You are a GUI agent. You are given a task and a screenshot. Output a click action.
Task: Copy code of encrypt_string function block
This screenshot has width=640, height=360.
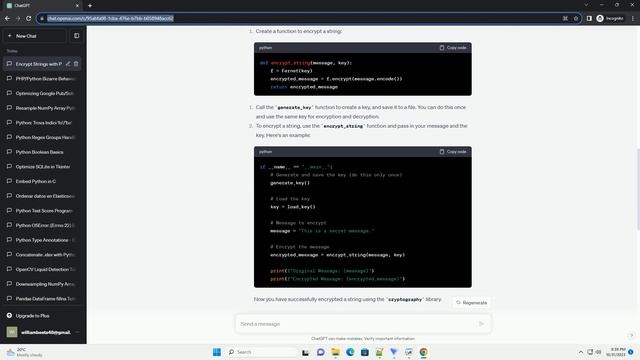pos(453,48)
